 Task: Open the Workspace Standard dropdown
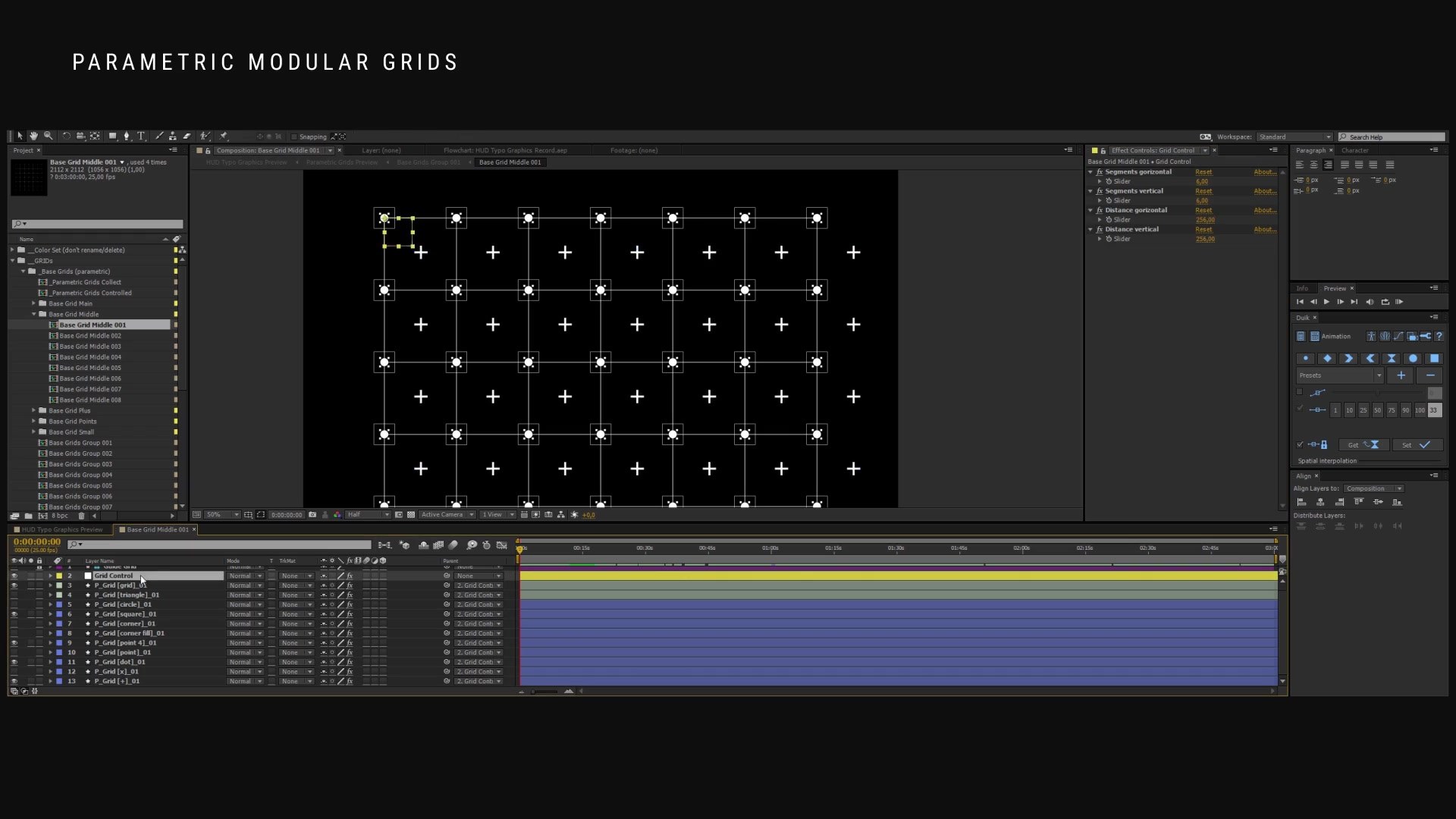point(1294,137)
